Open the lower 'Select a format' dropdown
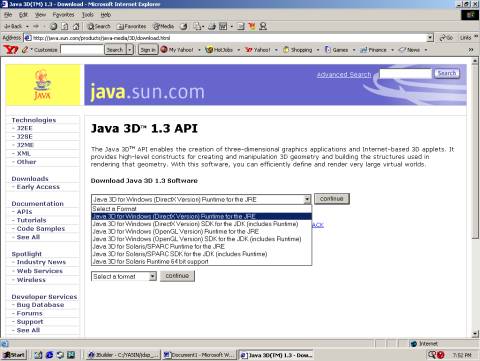Image resolution: width=480 pixels, height=361 pixels. coord(124,276)
